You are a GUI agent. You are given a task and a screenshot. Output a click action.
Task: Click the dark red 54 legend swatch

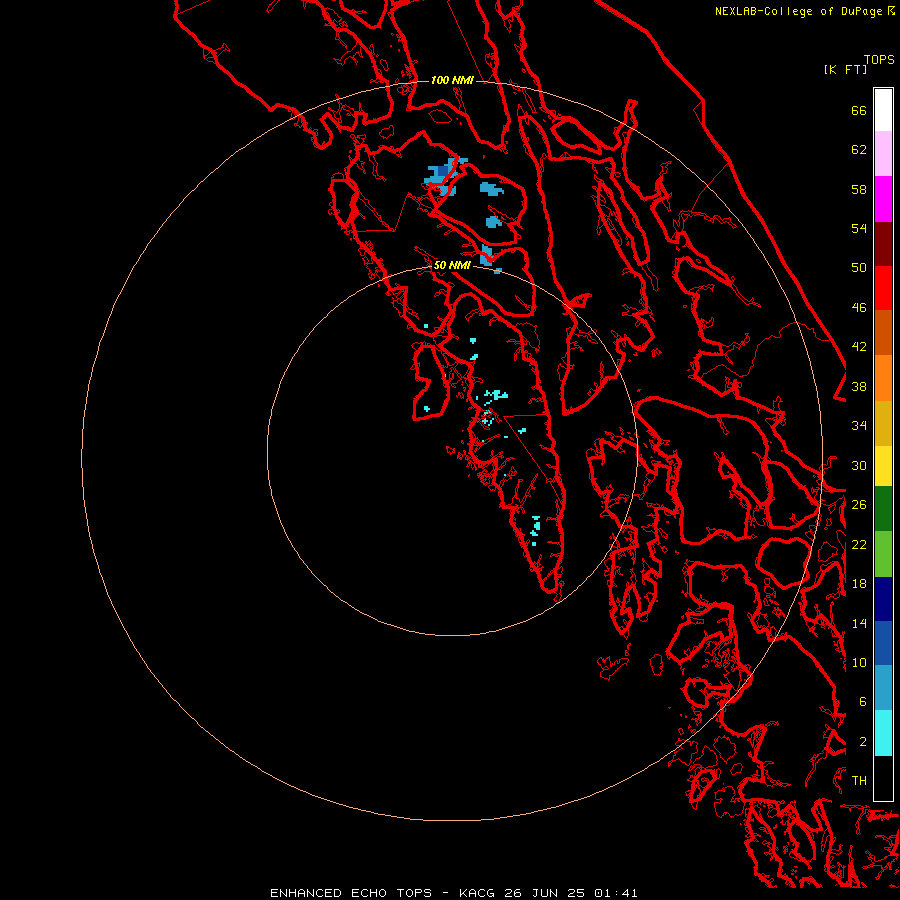883,243
